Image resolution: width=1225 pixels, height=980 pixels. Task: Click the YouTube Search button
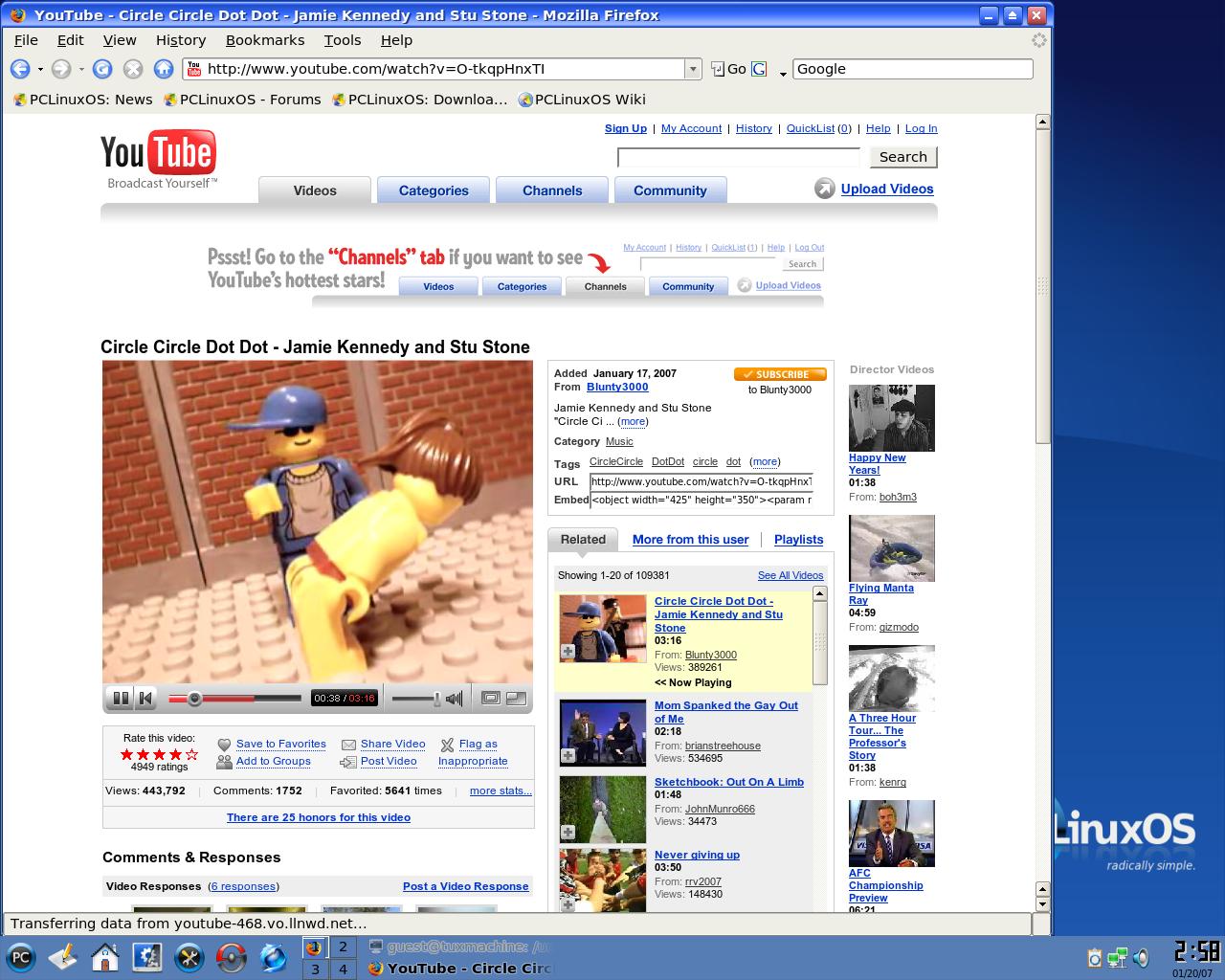pyautogui.click(x=903, y=157)
